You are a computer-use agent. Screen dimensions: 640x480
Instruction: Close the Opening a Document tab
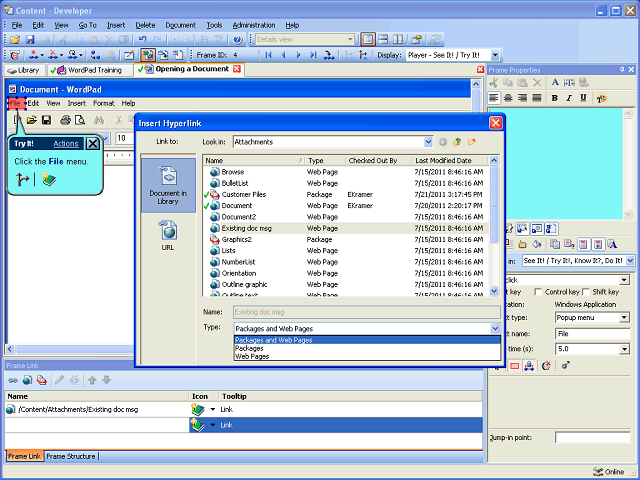point(237,69)
